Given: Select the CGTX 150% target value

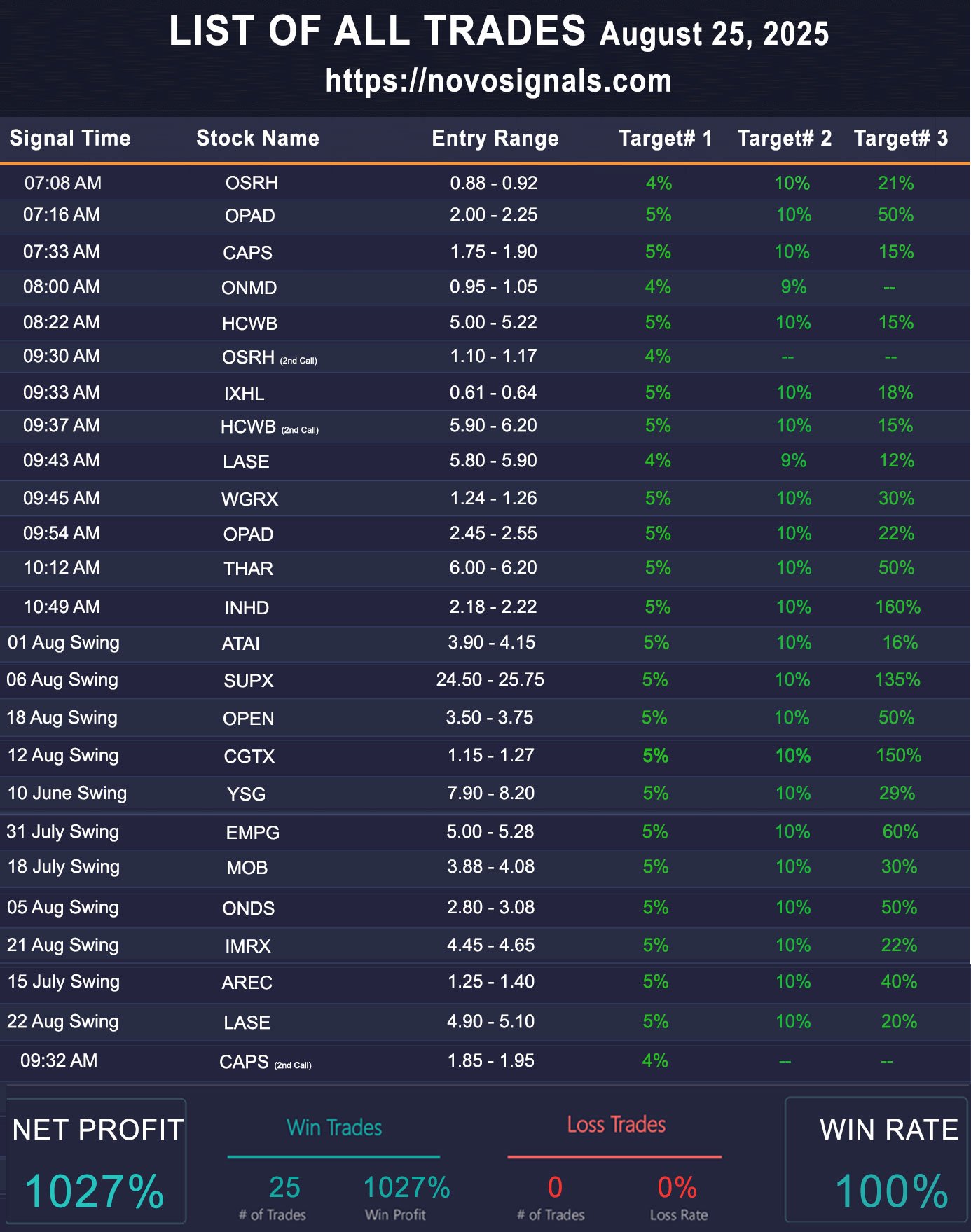Looking at the screenshot, I should pyautogui.click(x=898, y=755).
